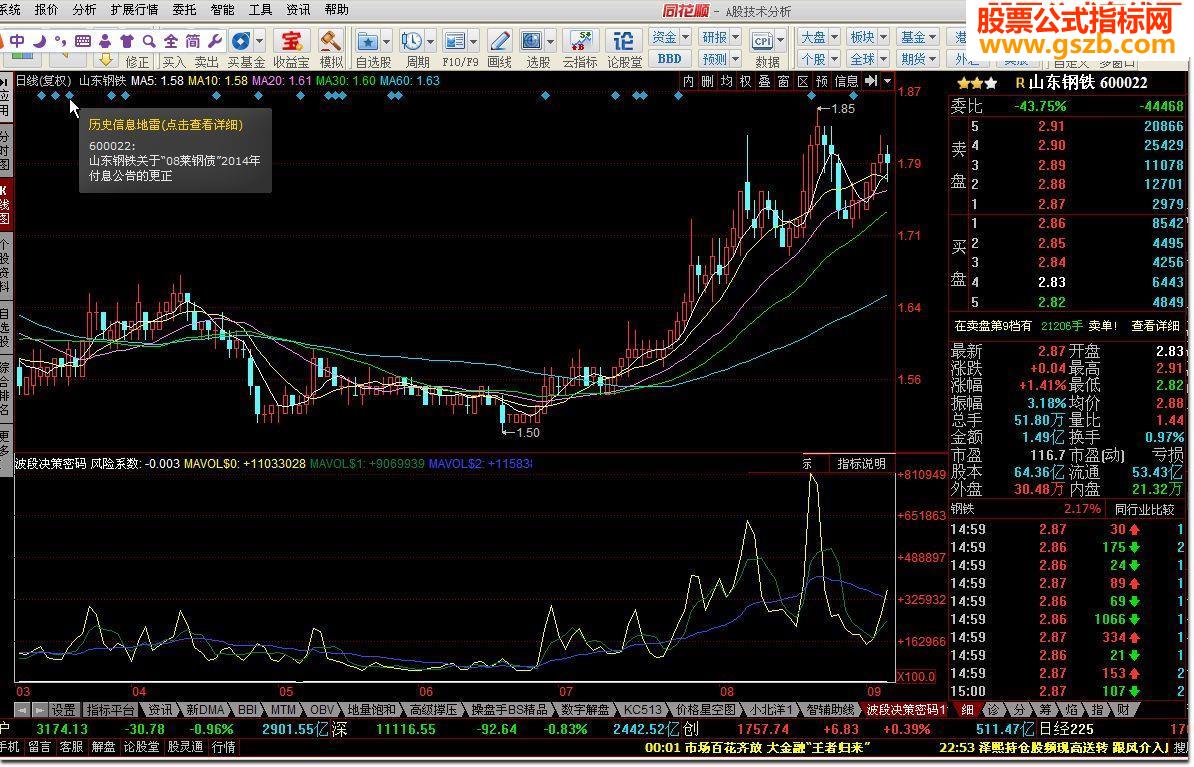
Task: Click the 查看详细 link
Action: 1155,326
